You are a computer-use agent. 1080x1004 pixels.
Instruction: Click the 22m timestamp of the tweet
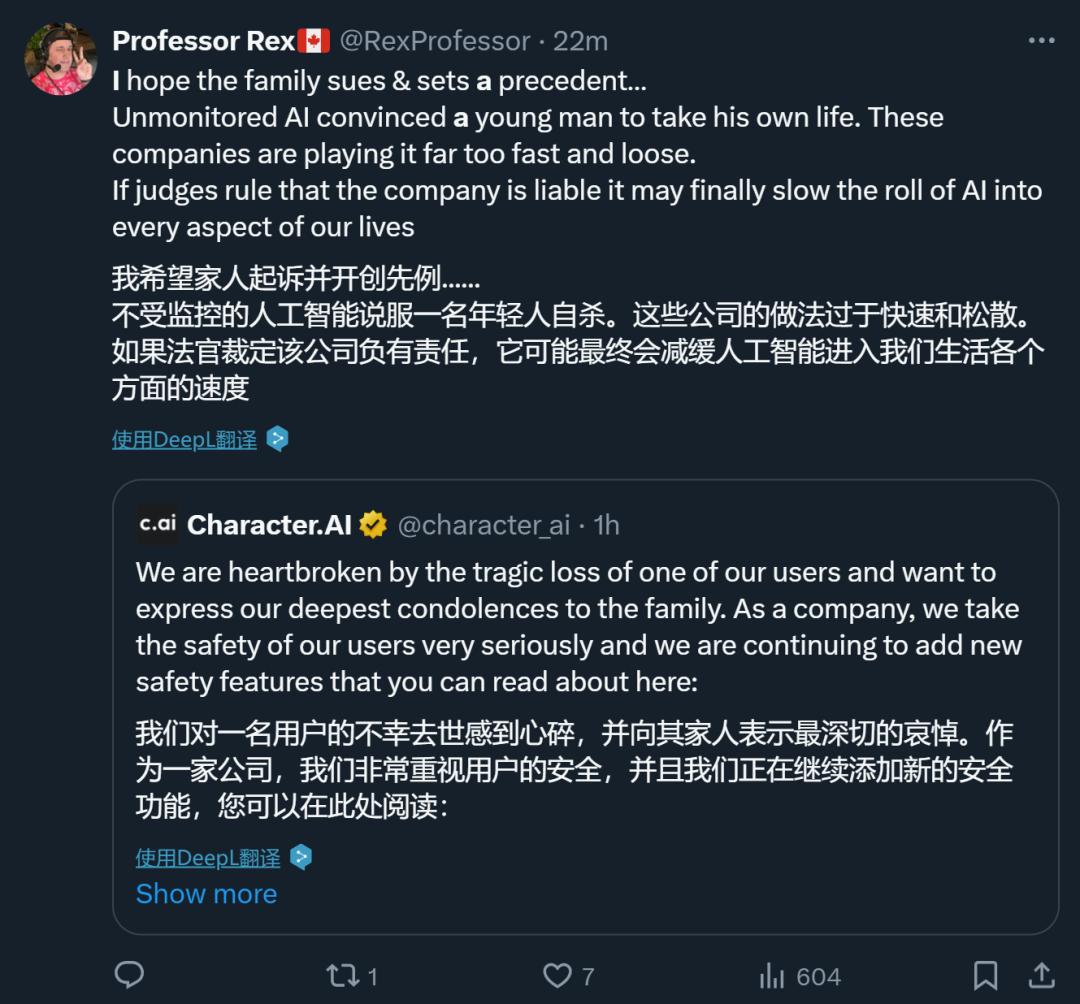[581, 41]
